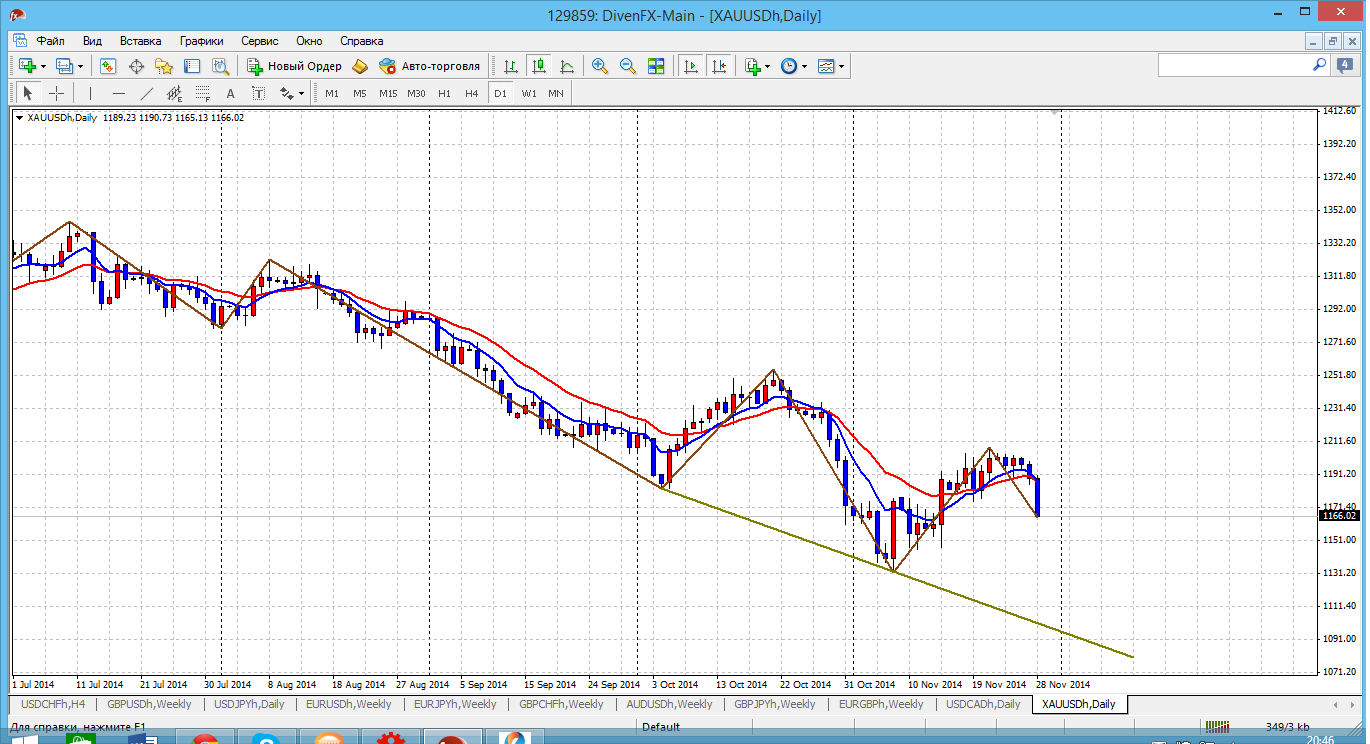Select the H4 timeframe button
The image size is (1370, 744).
(x=472, y=93)
